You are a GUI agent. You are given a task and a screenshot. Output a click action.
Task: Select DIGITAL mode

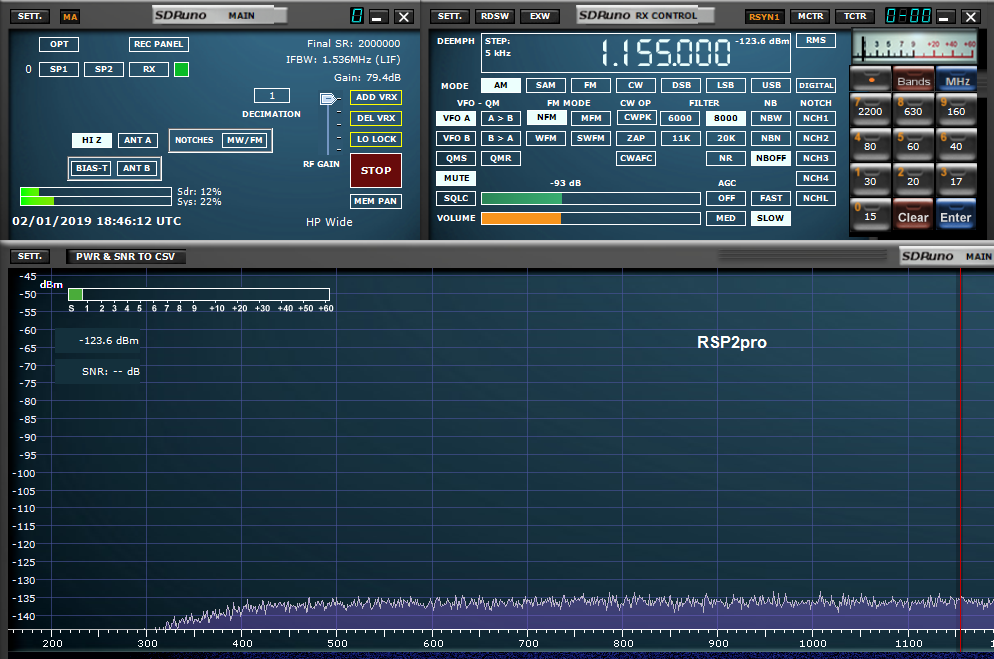[x=816, y=85]
